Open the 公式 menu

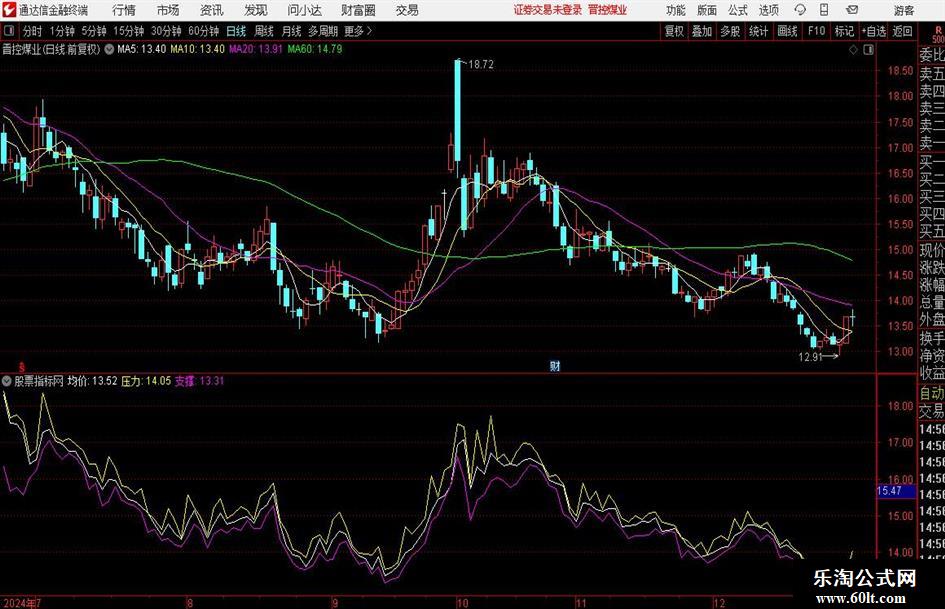pos(738,10)
